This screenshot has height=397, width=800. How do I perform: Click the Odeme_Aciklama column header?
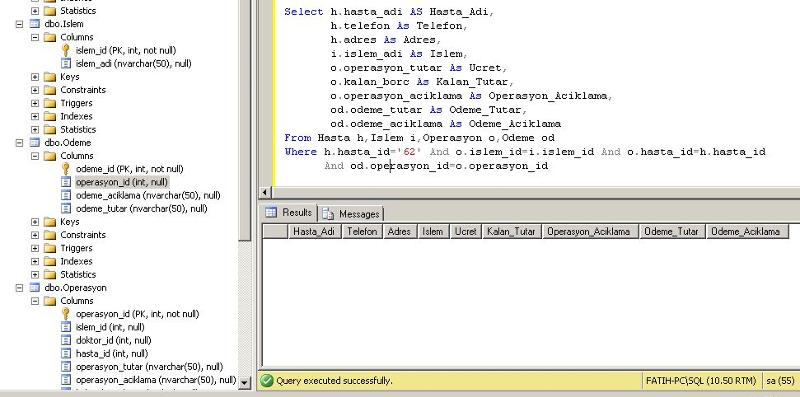747,231
